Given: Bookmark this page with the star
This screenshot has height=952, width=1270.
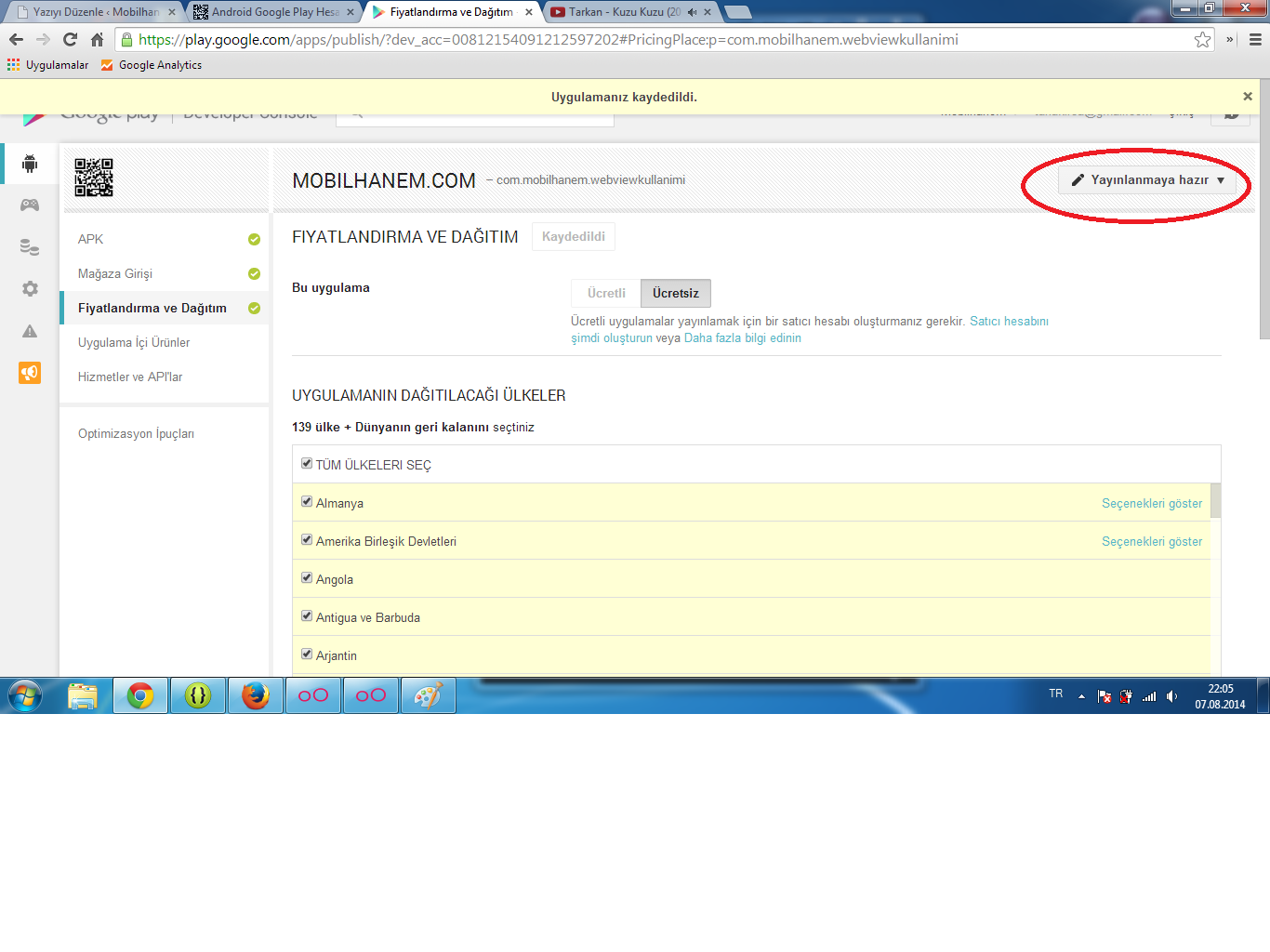Looking at the screenshot, I should (x=1202, y=39).
